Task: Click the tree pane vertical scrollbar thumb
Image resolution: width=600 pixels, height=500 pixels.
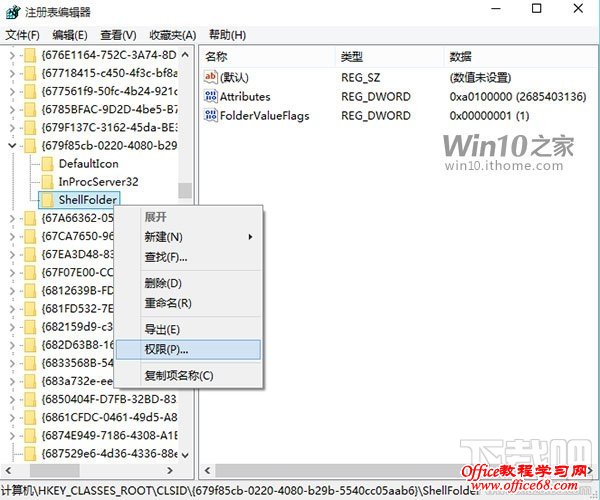Action: tap(185, 191)
